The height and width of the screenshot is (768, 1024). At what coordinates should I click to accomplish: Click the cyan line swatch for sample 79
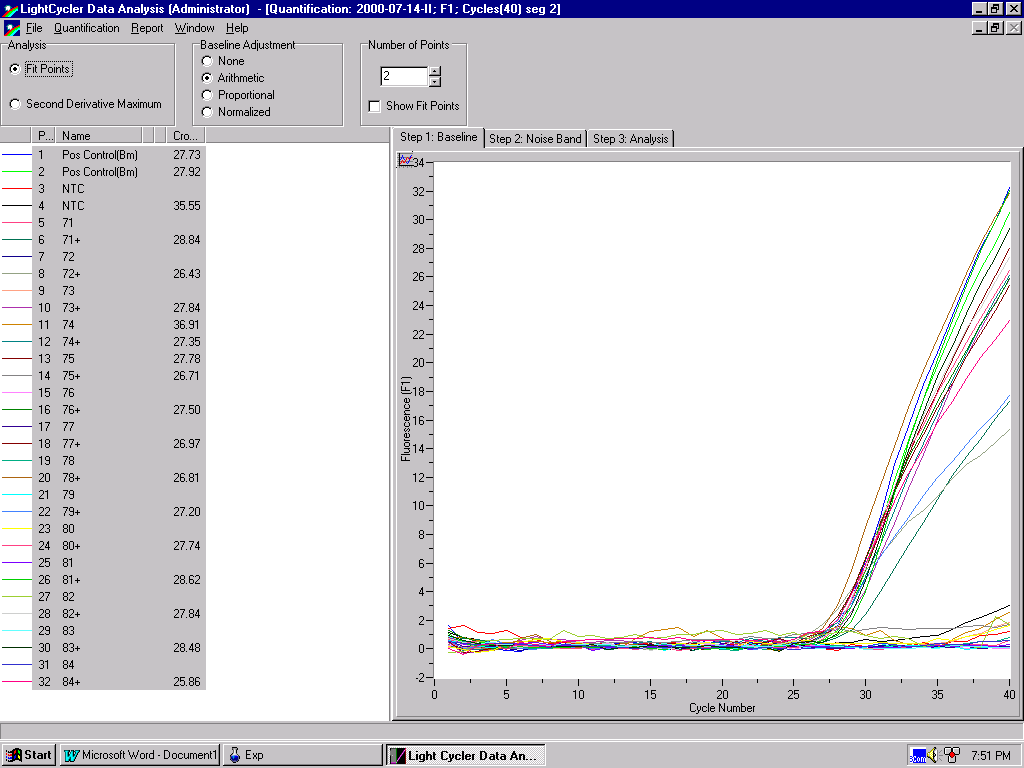point(16,494)
